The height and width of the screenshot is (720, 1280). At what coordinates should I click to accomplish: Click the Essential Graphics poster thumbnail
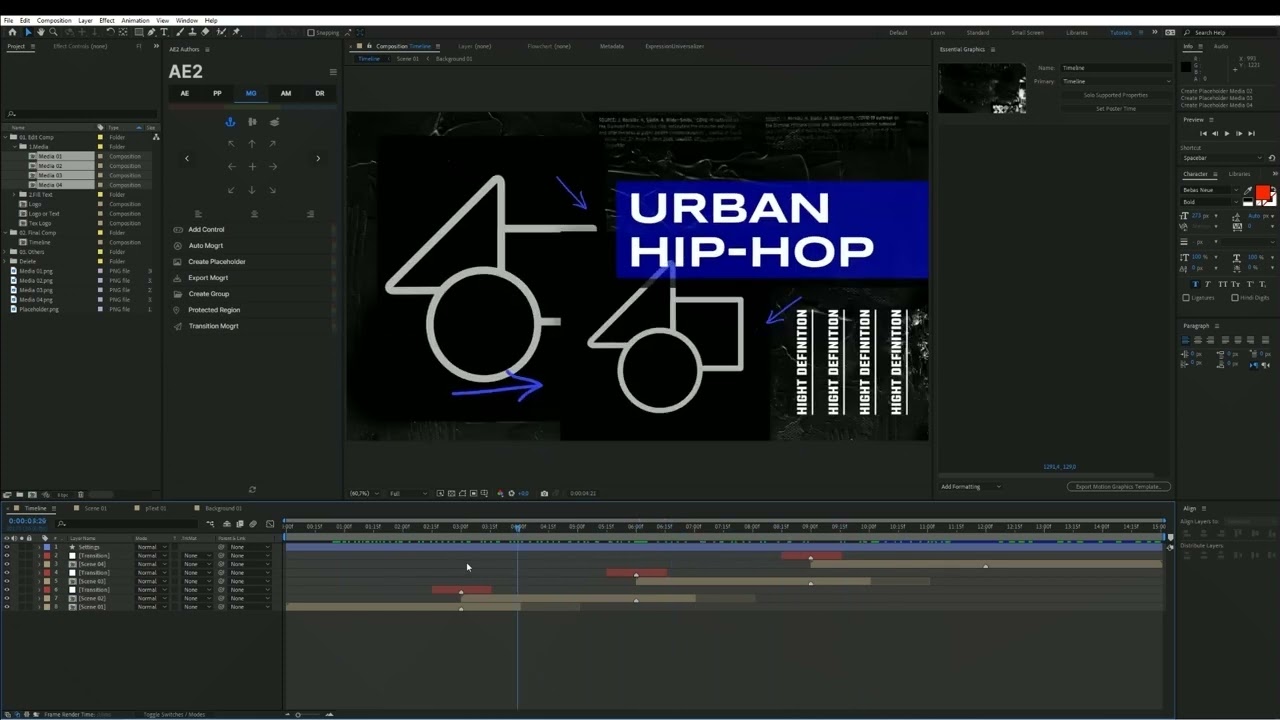pos(982,88)
